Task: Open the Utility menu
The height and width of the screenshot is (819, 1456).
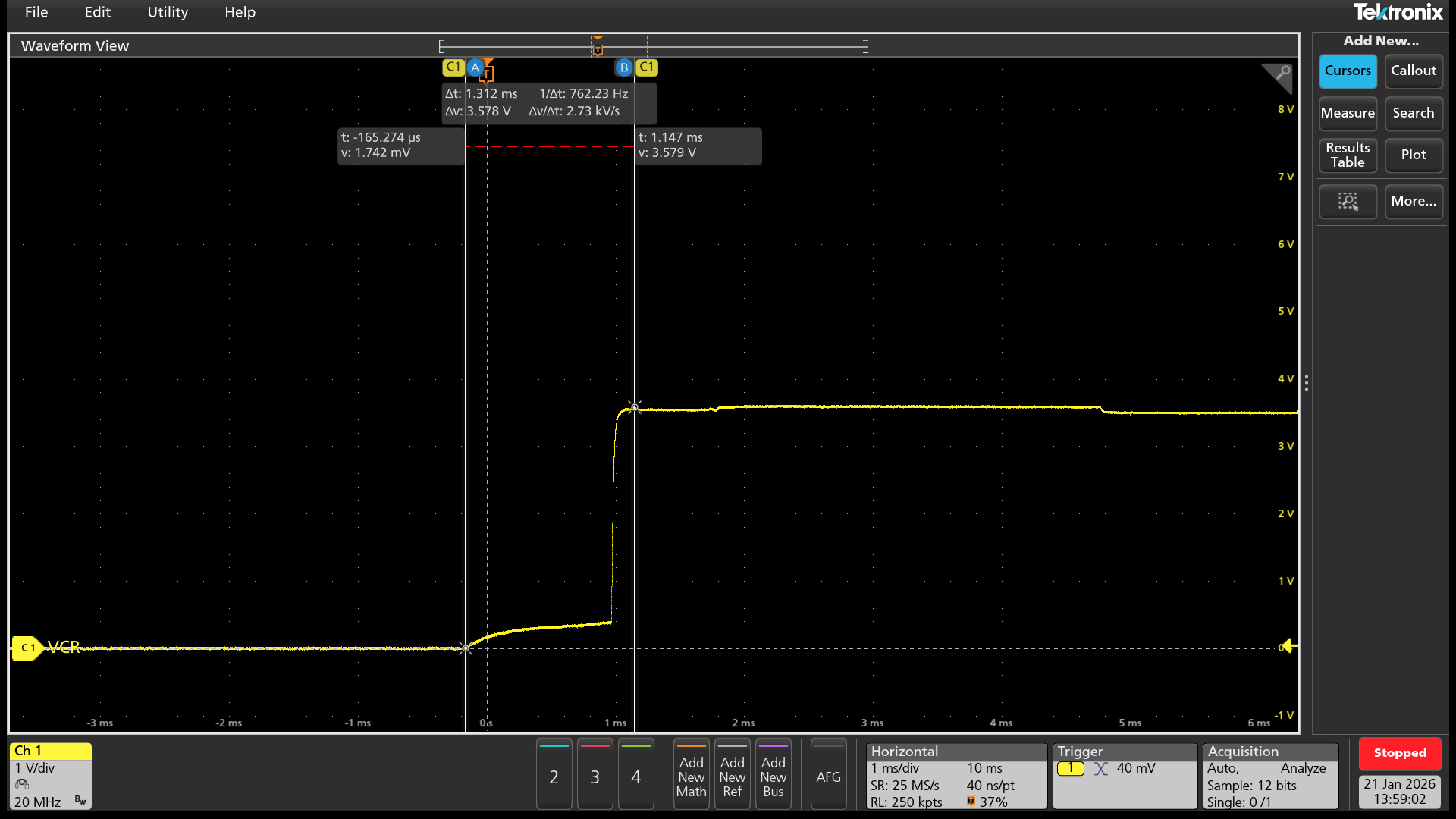Action: 168,12
